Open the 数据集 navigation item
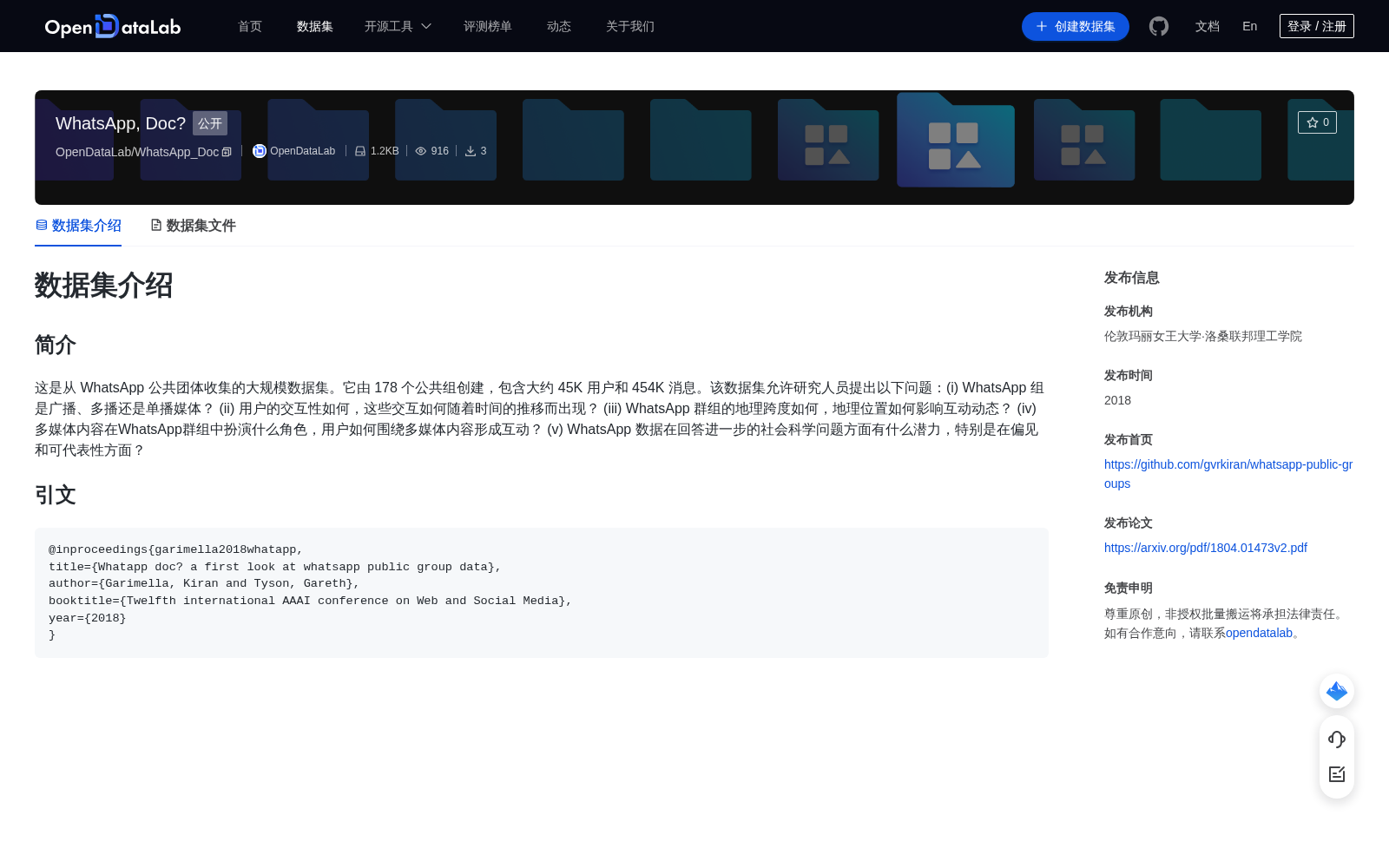Screen dimensions: 1389x868 coord(315,26)
